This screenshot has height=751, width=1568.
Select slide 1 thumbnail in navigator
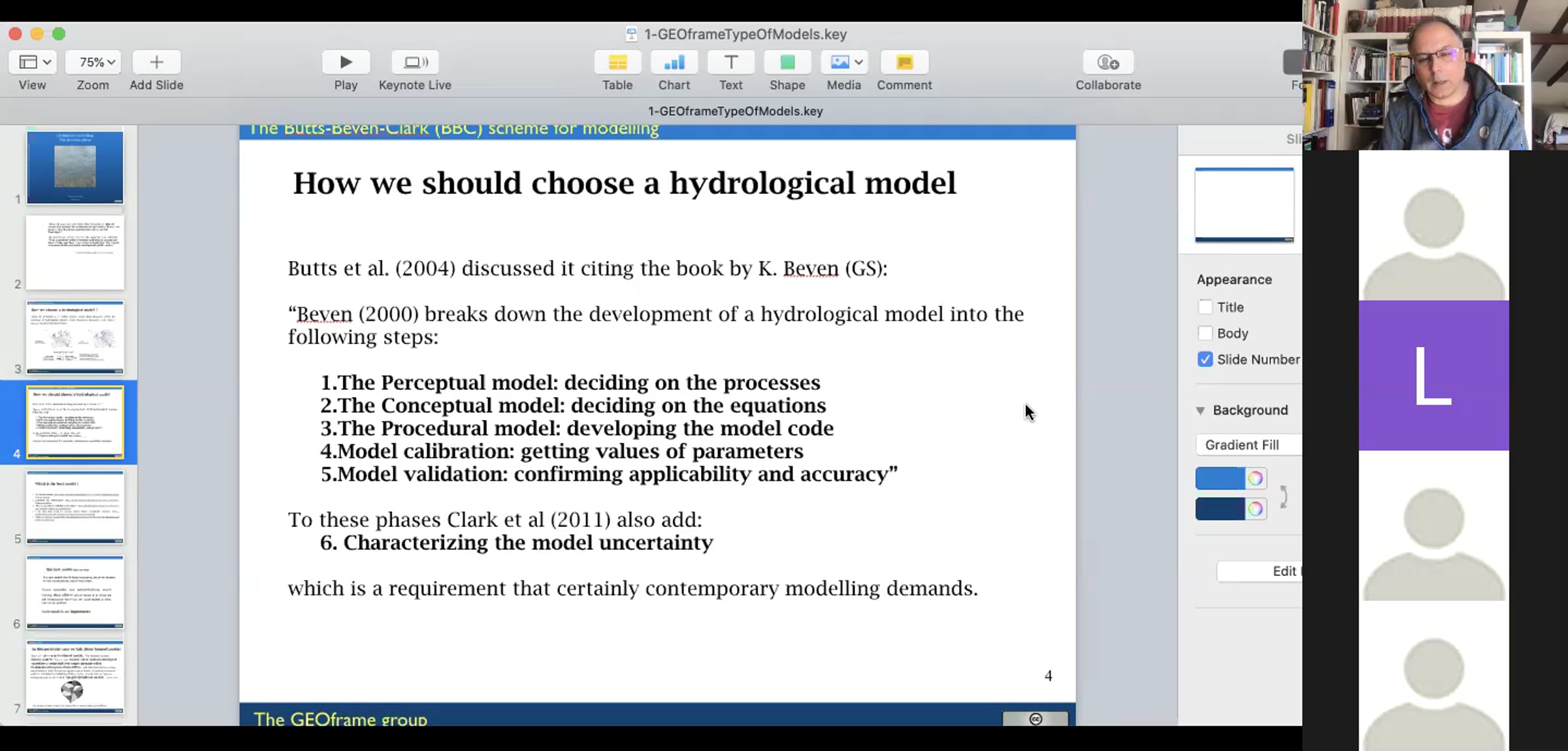click(x=74, y=167)
